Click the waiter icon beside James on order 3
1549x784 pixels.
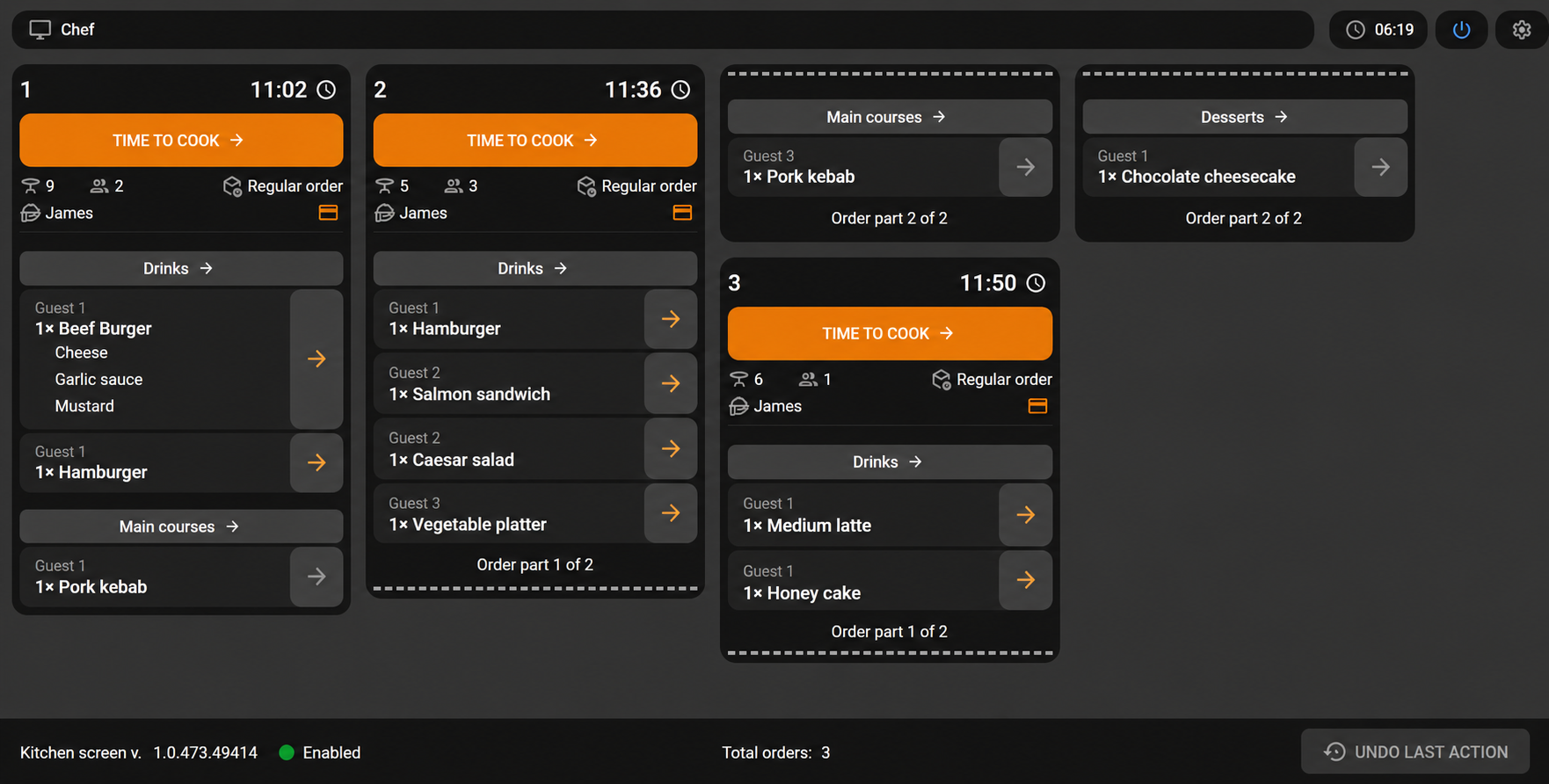pyautogui.click(x=739, y=406)
